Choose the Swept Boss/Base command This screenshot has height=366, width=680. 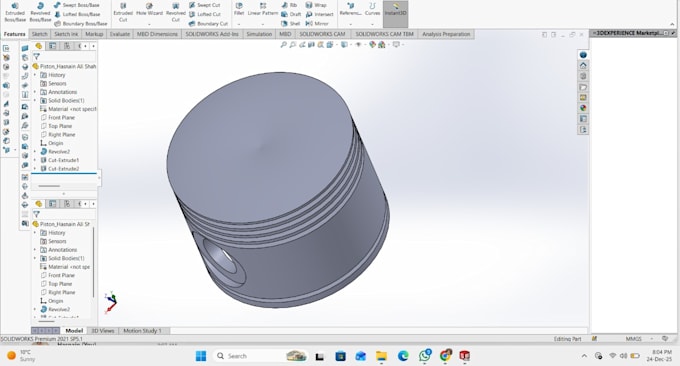pos(76,5)
